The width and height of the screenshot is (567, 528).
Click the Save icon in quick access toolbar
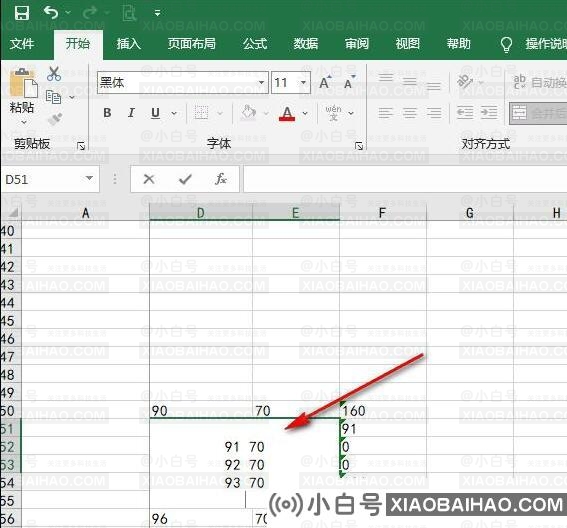[22, 13]
